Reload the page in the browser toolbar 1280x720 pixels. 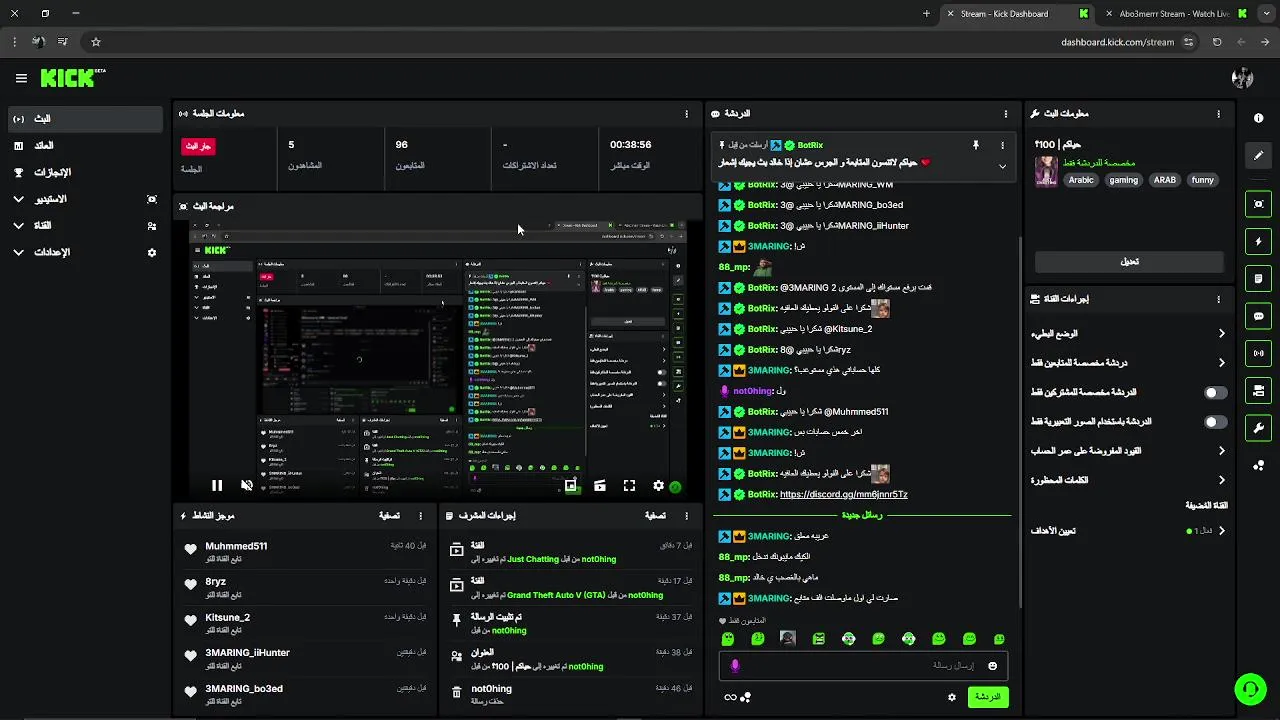[1217, 42]
